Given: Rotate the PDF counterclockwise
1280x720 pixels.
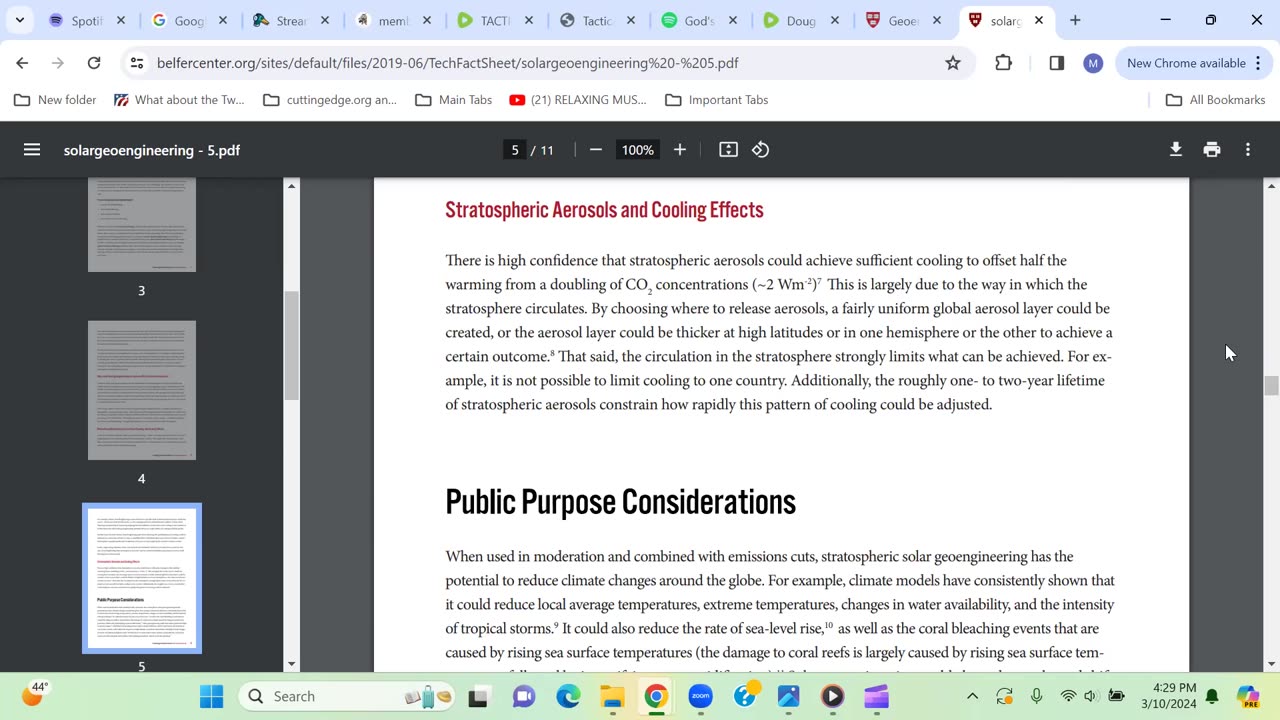Looking at the screenshot, I should click(761, 150).
